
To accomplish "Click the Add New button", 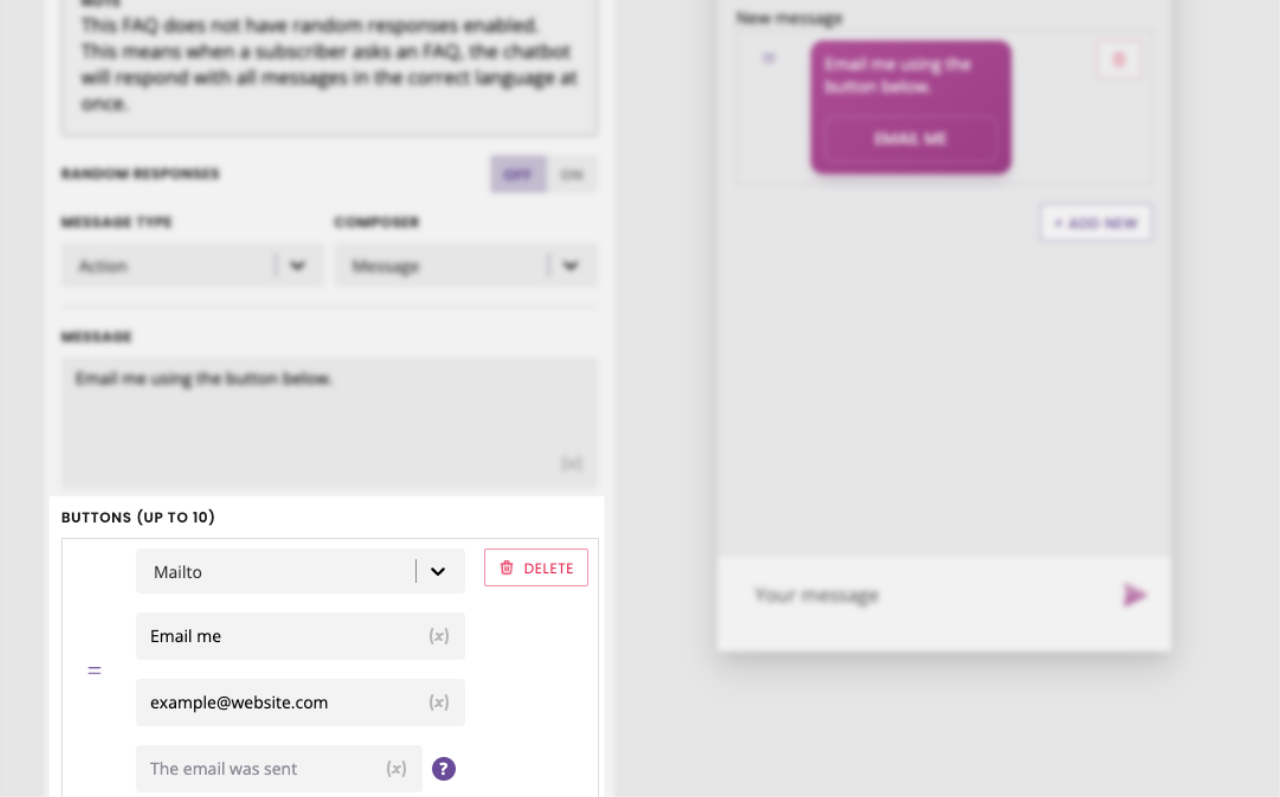I will (x=1096, y=223).
